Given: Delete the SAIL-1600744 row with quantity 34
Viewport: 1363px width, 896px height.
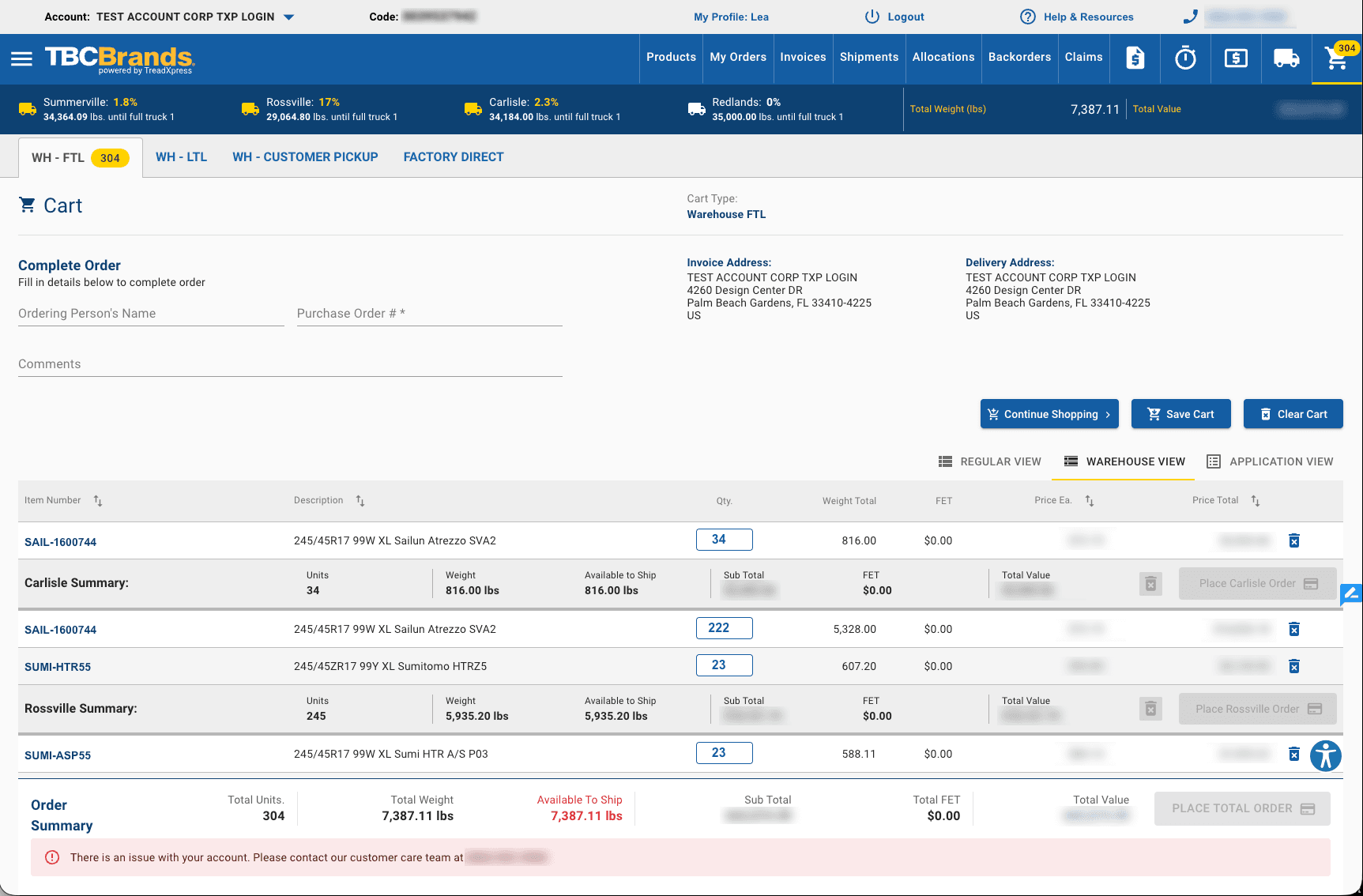Looking at the screenshot, I should click(x=1294, y=540).
